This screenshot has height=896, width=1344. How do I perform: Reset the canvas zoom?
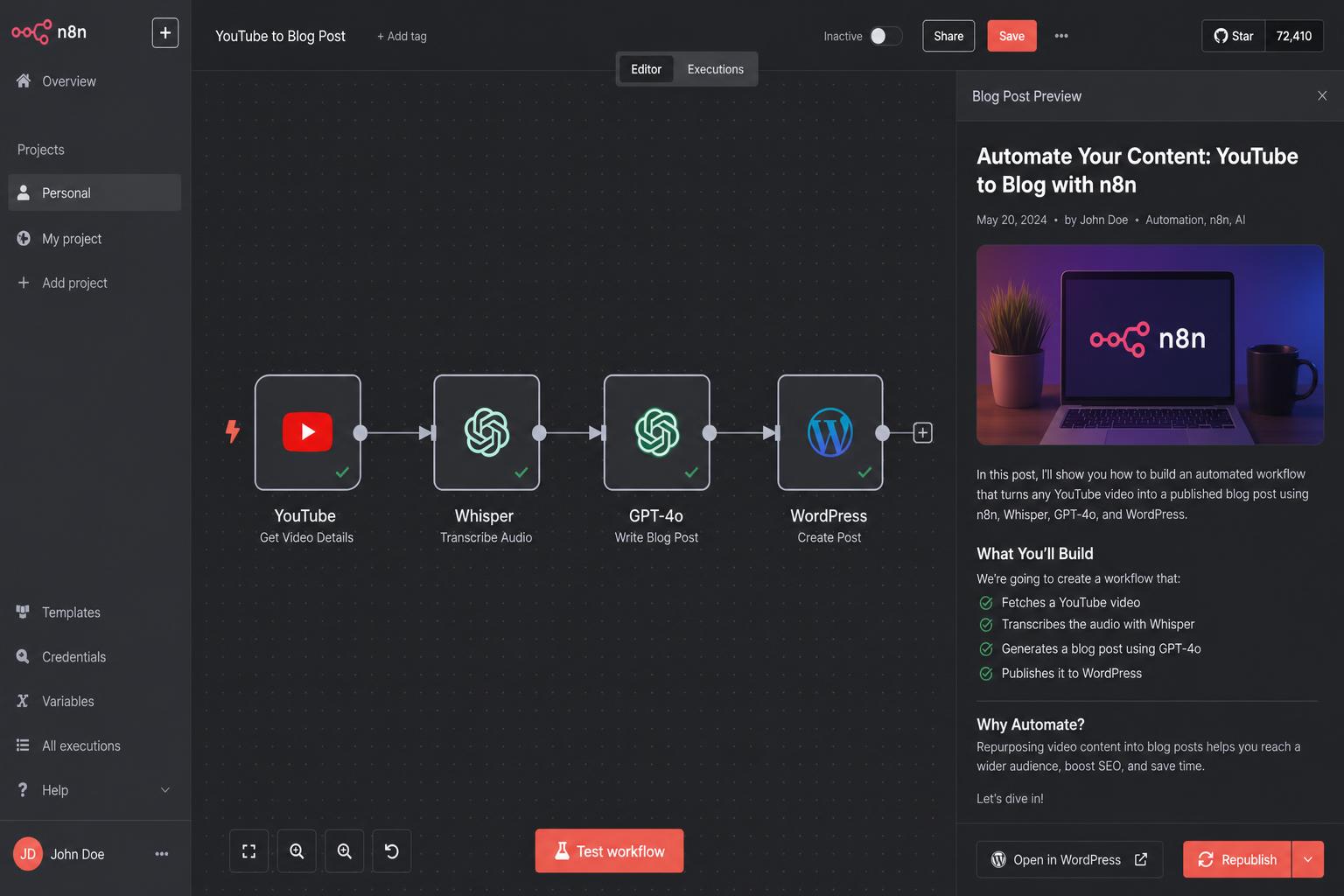tap(392, 851)
